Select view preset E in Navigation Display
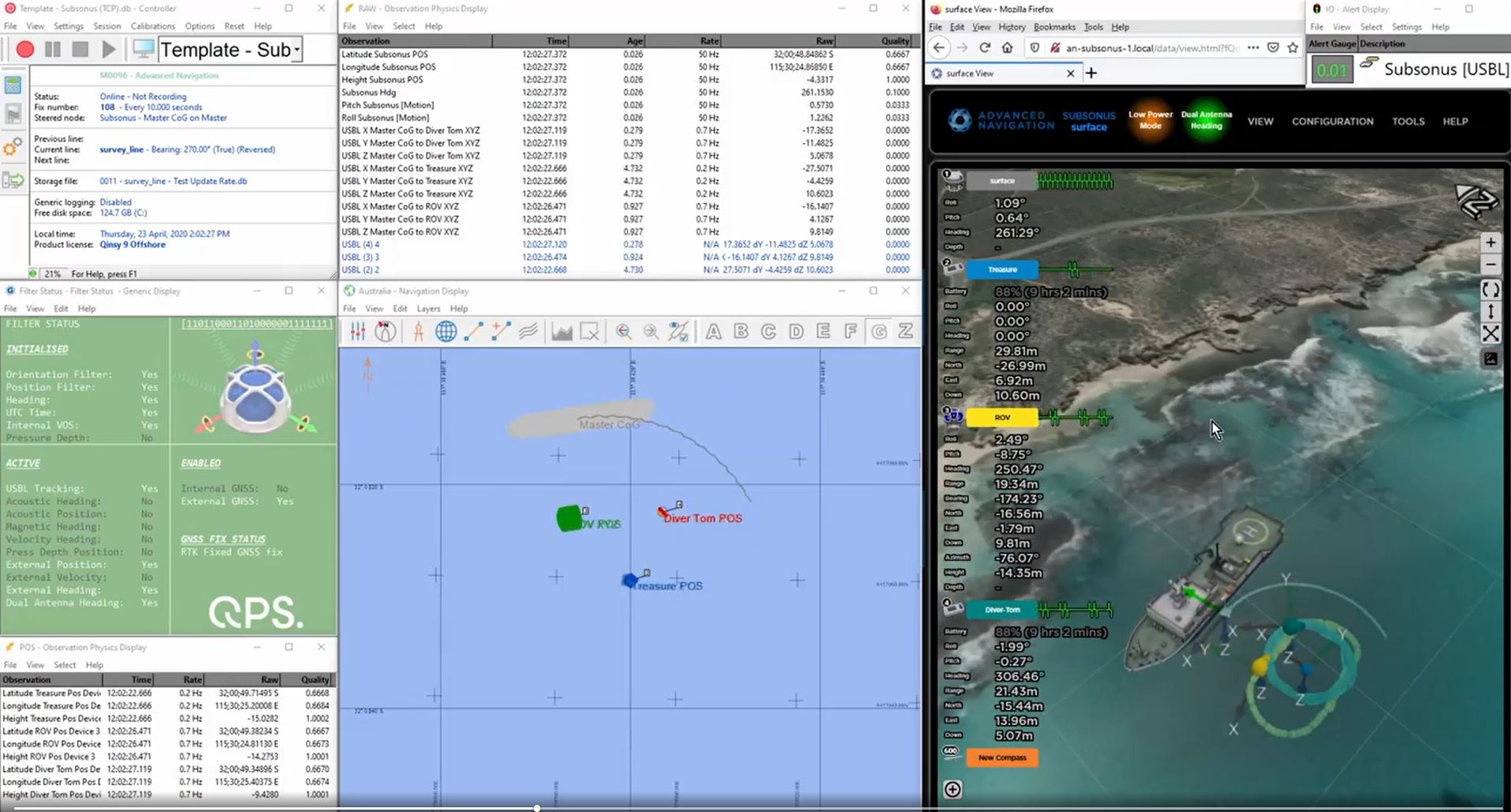The image size is (1511, 812). click(823, 332)
